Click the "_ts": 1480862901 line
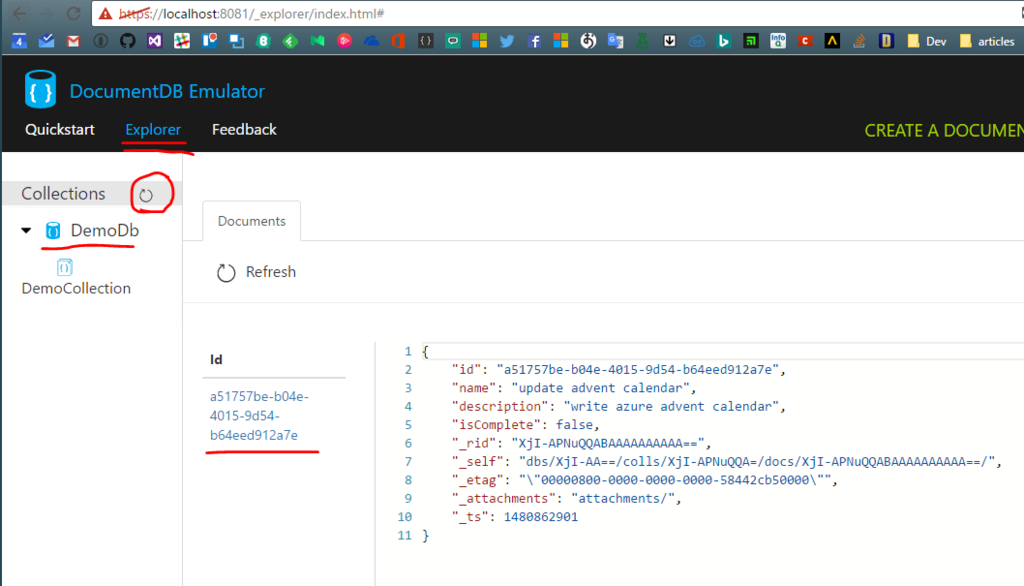 coord(515,517)
